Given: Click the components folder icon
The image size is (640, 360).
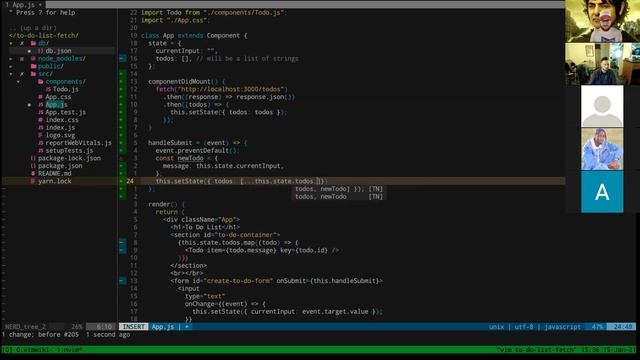Looking at the screenshot, I should pyautogui.click(x=40, y=82).
